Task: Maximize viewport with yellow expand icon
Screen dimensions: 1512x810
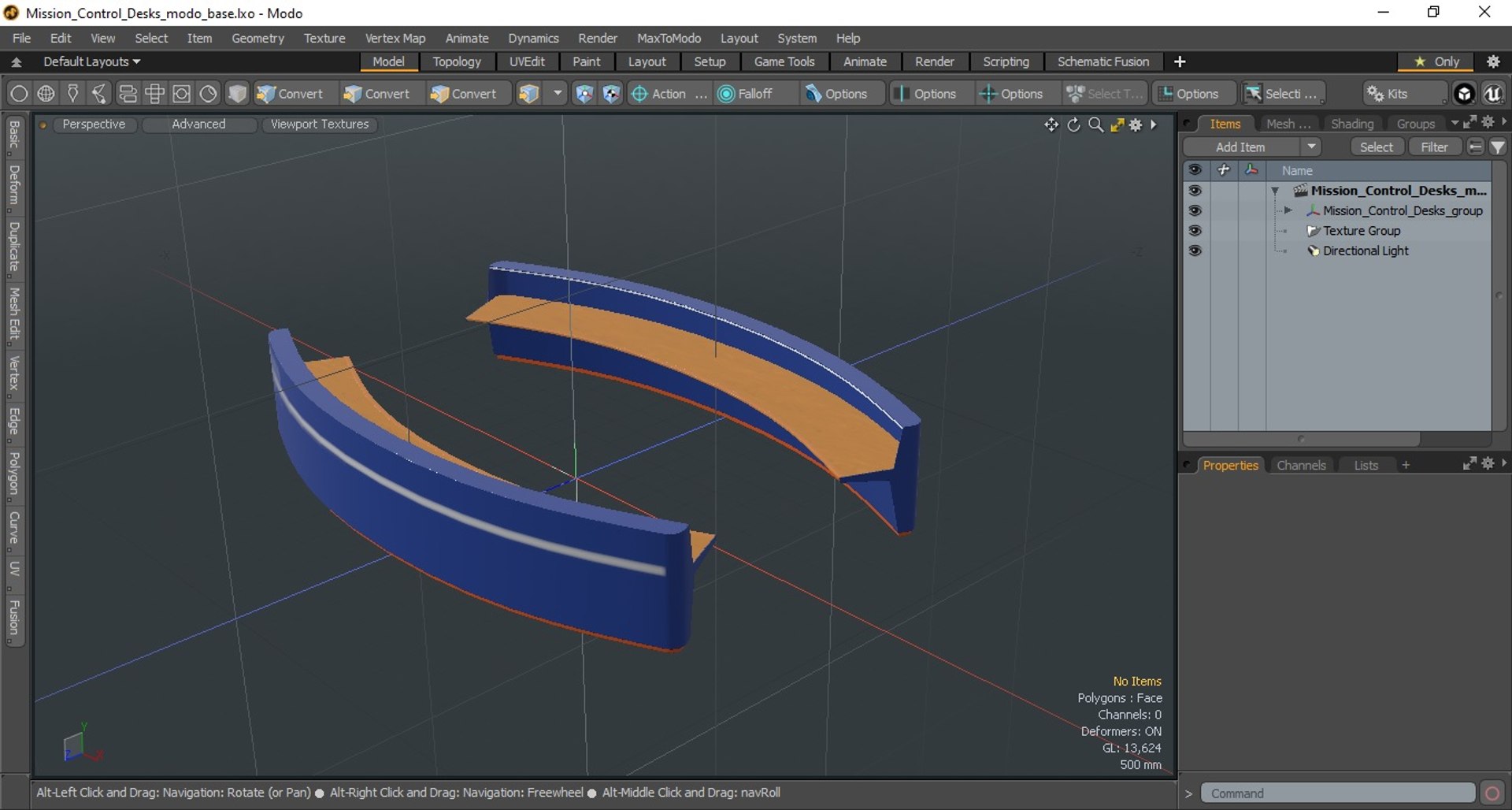Action: [1117, 125]
